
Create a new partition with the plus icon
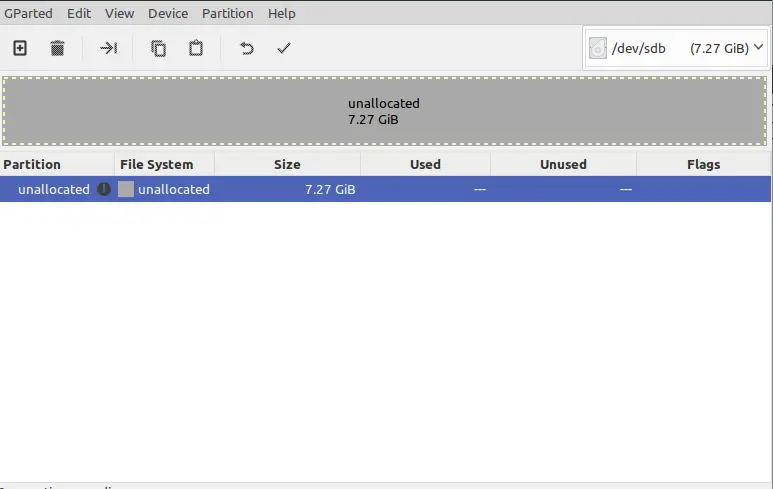(x=20, y=48)
